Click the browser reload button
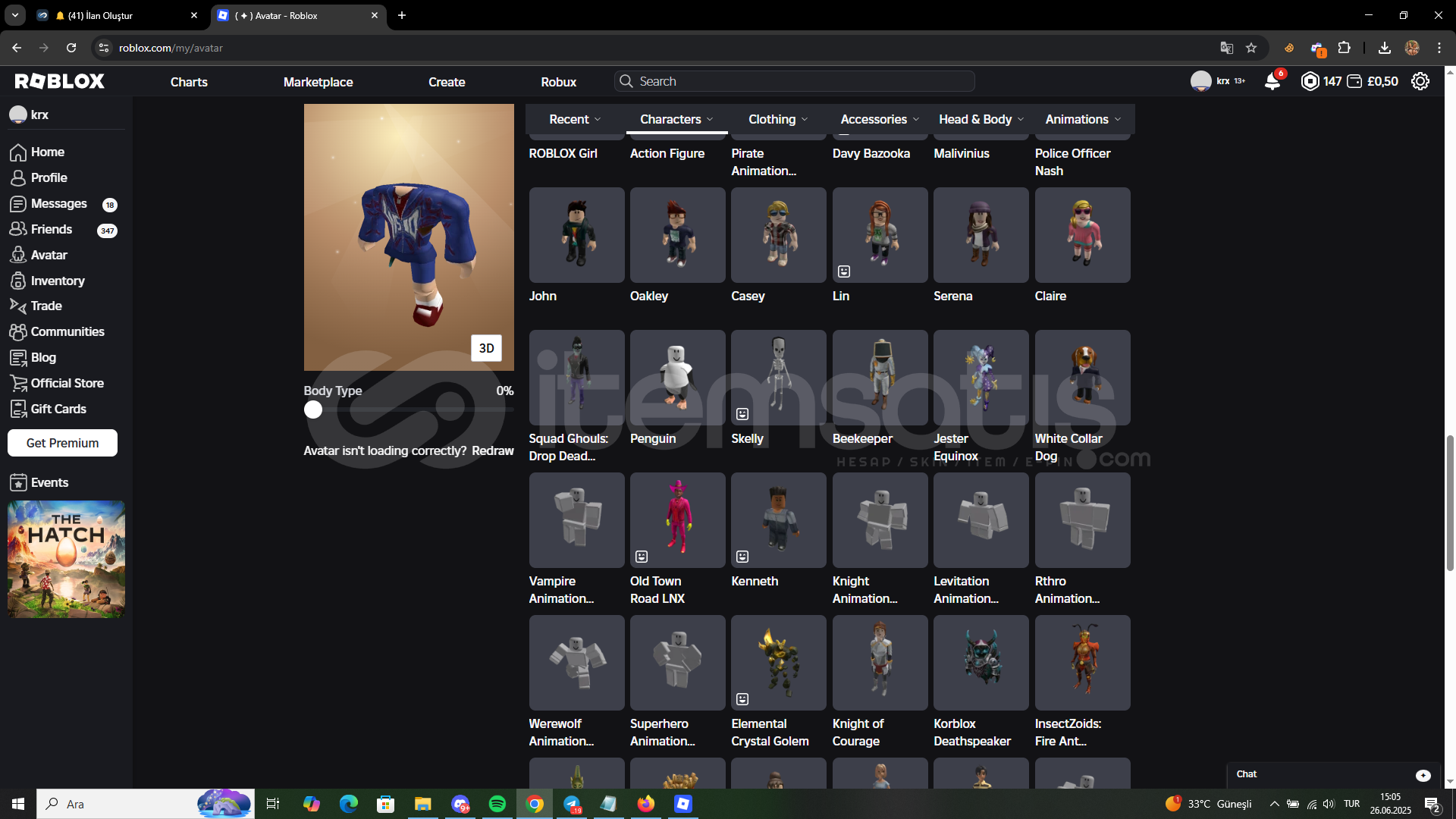The height and width of the screenshot is (819, 1456). 71,48
